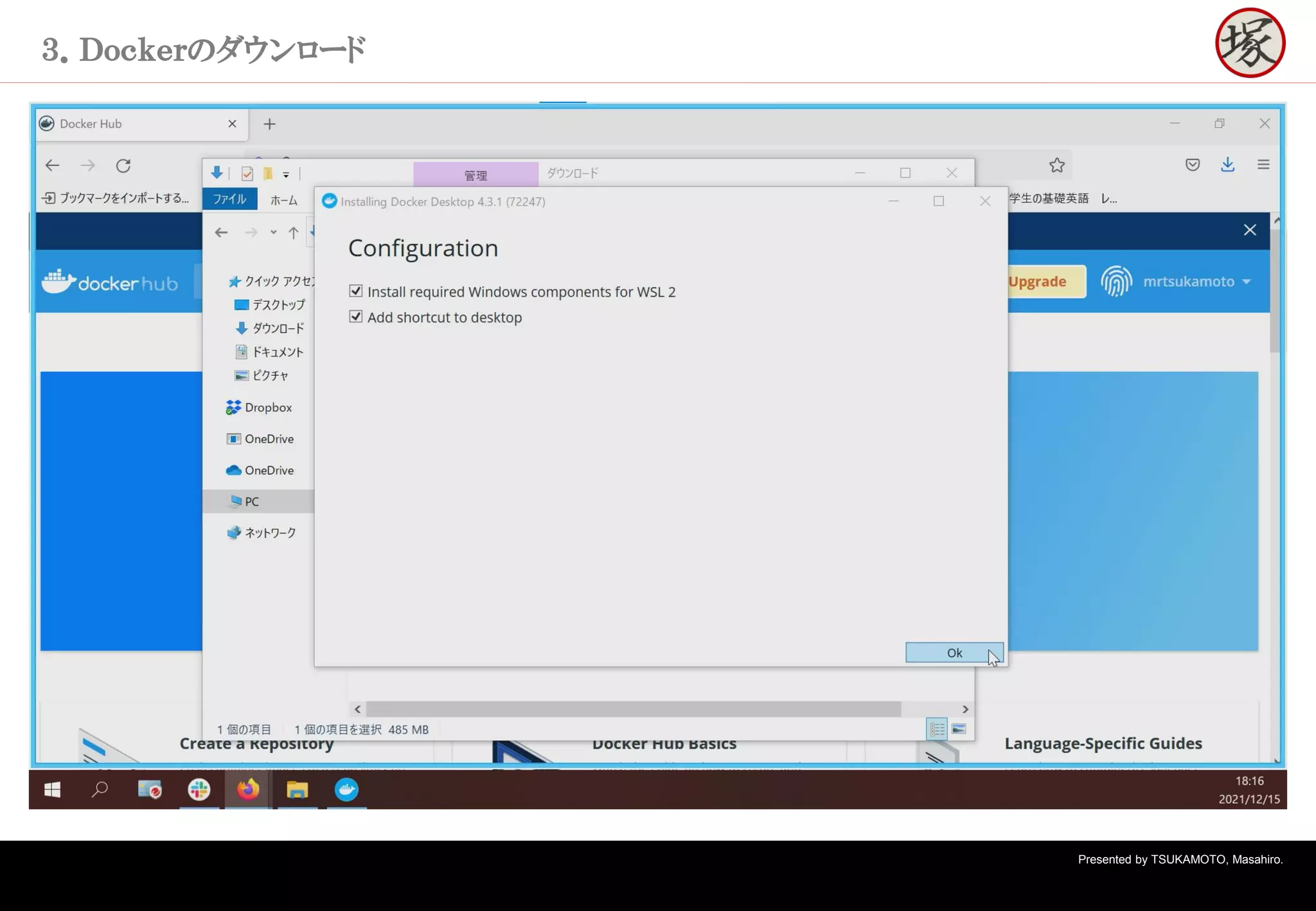Screen dimensions: 1316x911
Task: Click Ok in Docker installer
Action: click(954, 653)
